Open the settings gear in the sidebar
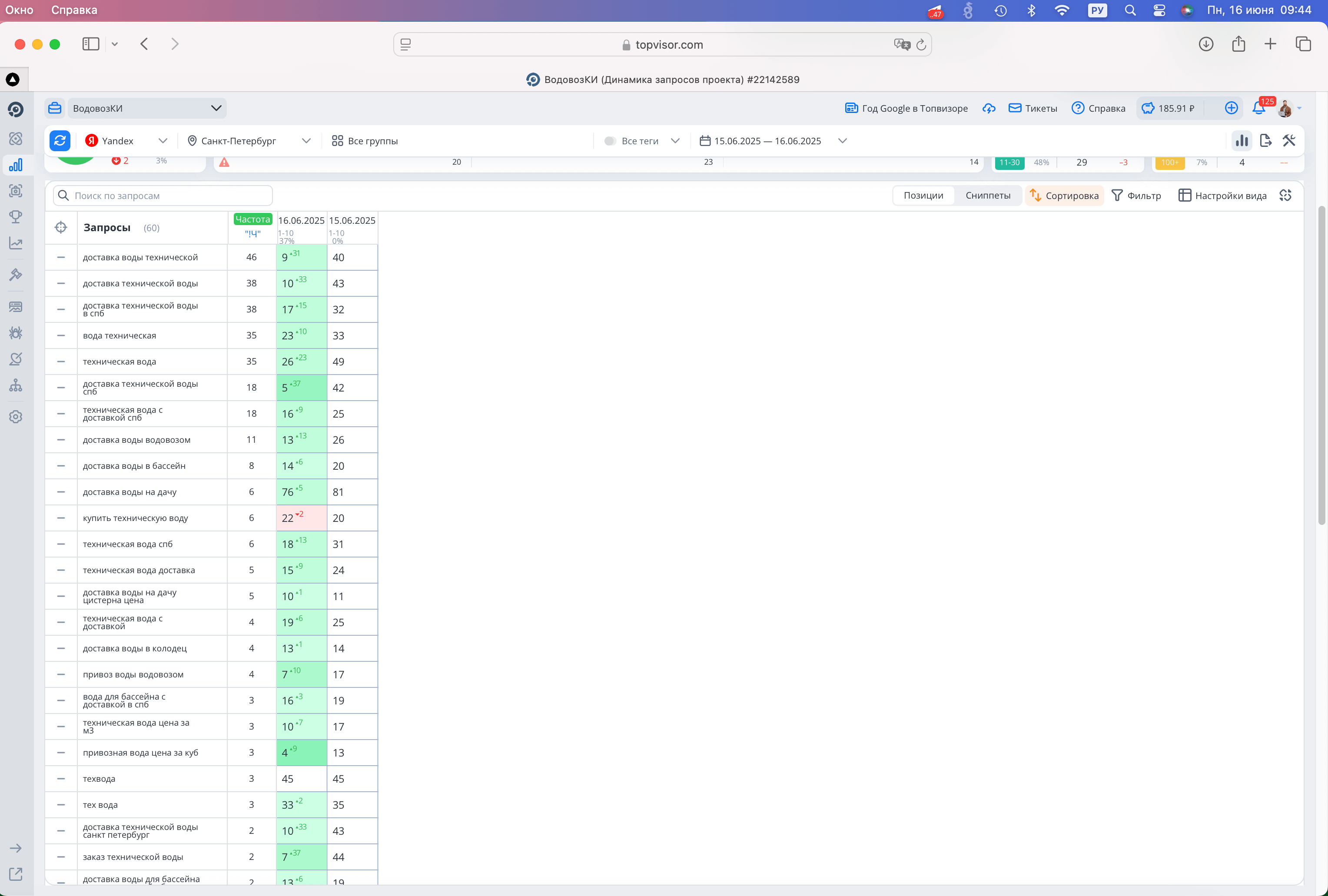Image resolution: width=1328 pixels, height=896 pixels. 16,417
